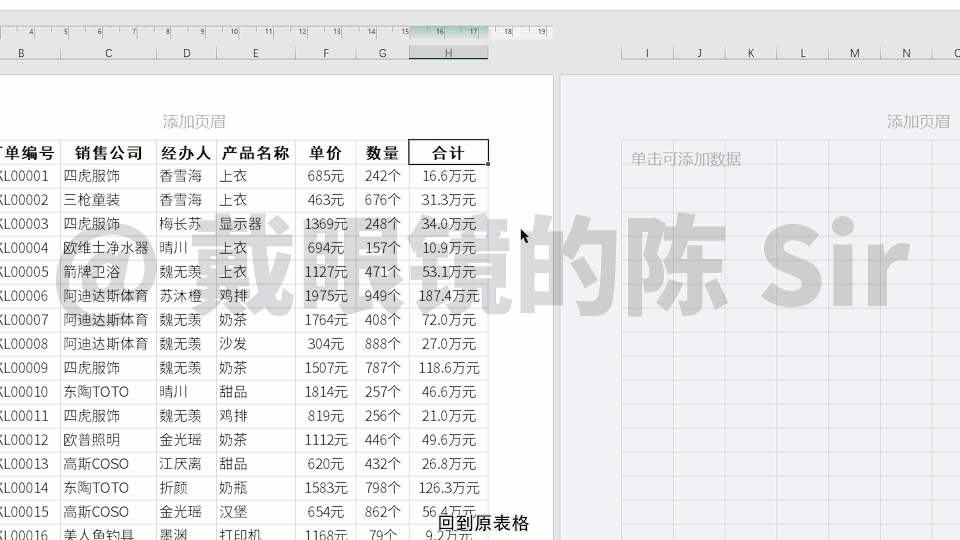
Task: Select quantity cell 888个
Action: coord(383,344)
